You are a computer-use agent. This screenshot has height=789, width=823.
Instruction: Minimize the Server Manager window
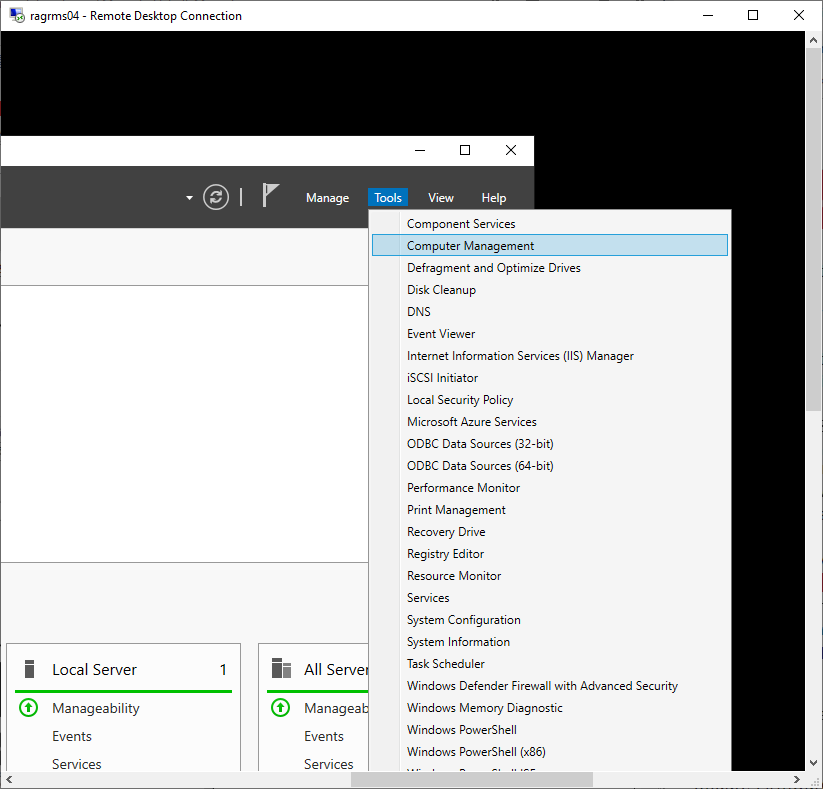point(420,150)
